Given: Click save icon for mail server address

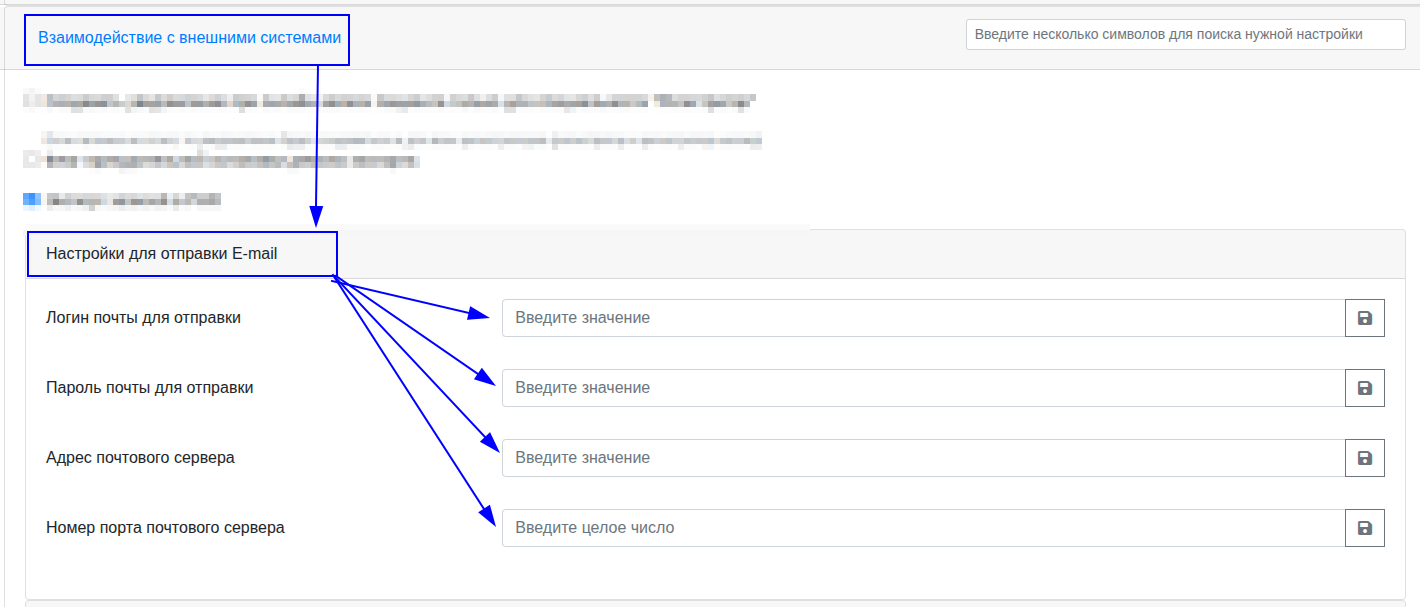Looking at the screenshot, I should pyautogui.click(x=1364, y=458).
